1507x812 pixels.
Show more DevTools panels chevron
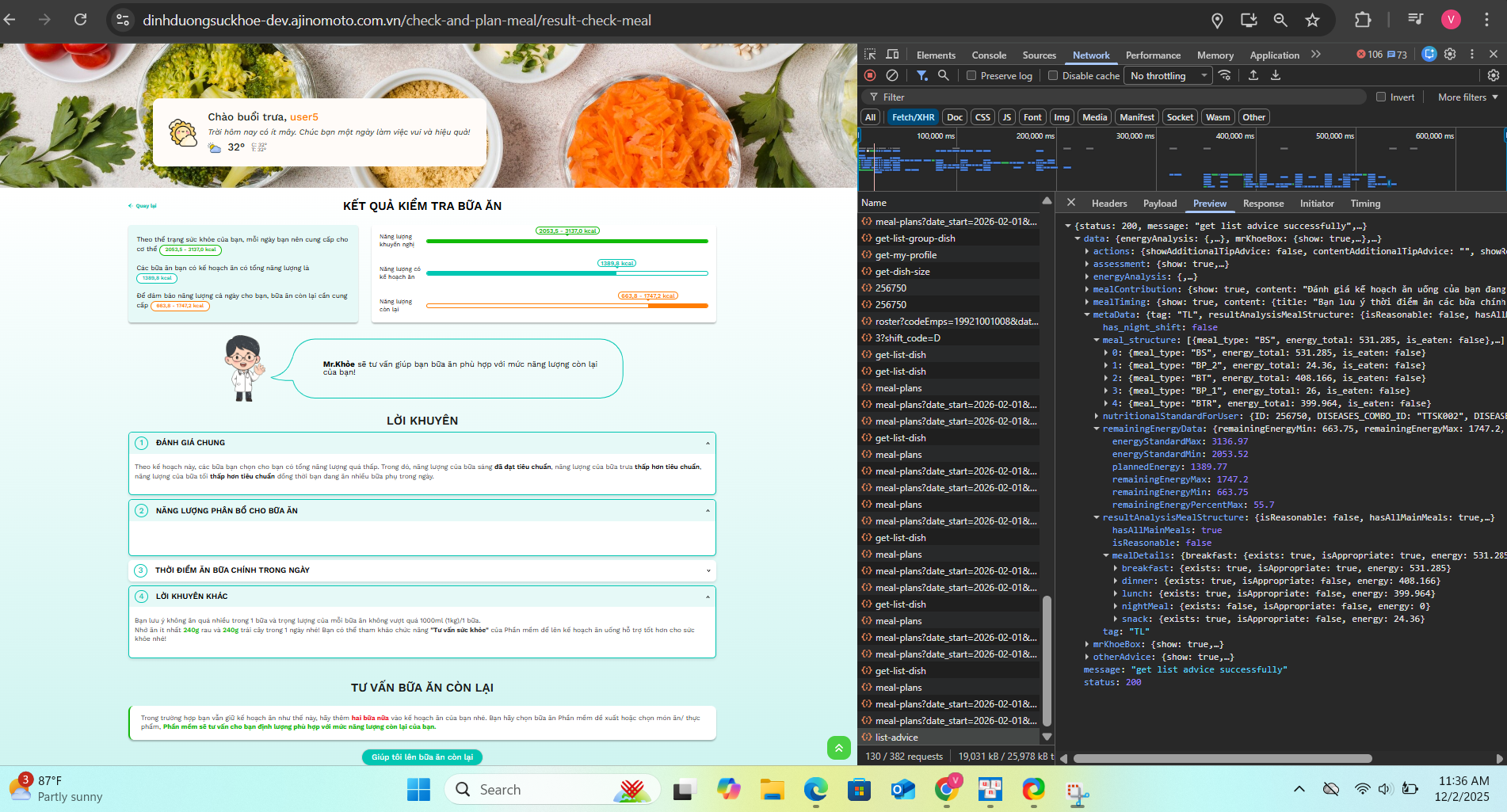click(x=1316, y=55)
